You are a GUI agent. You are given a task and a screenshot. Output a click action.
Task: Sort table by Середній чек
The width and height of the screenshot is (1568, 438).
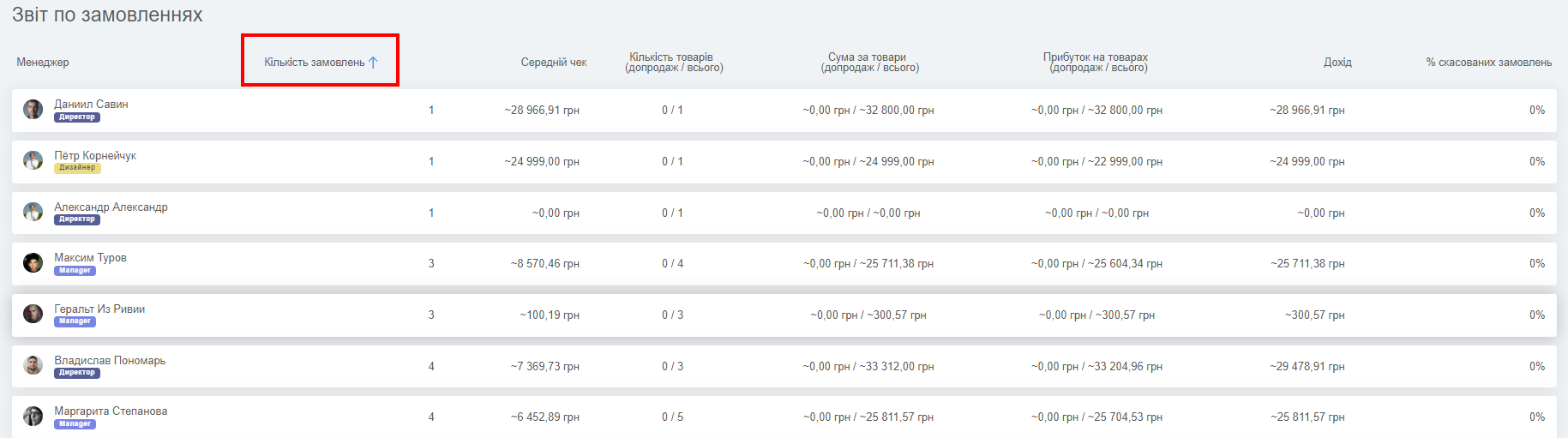pos(554,63)
